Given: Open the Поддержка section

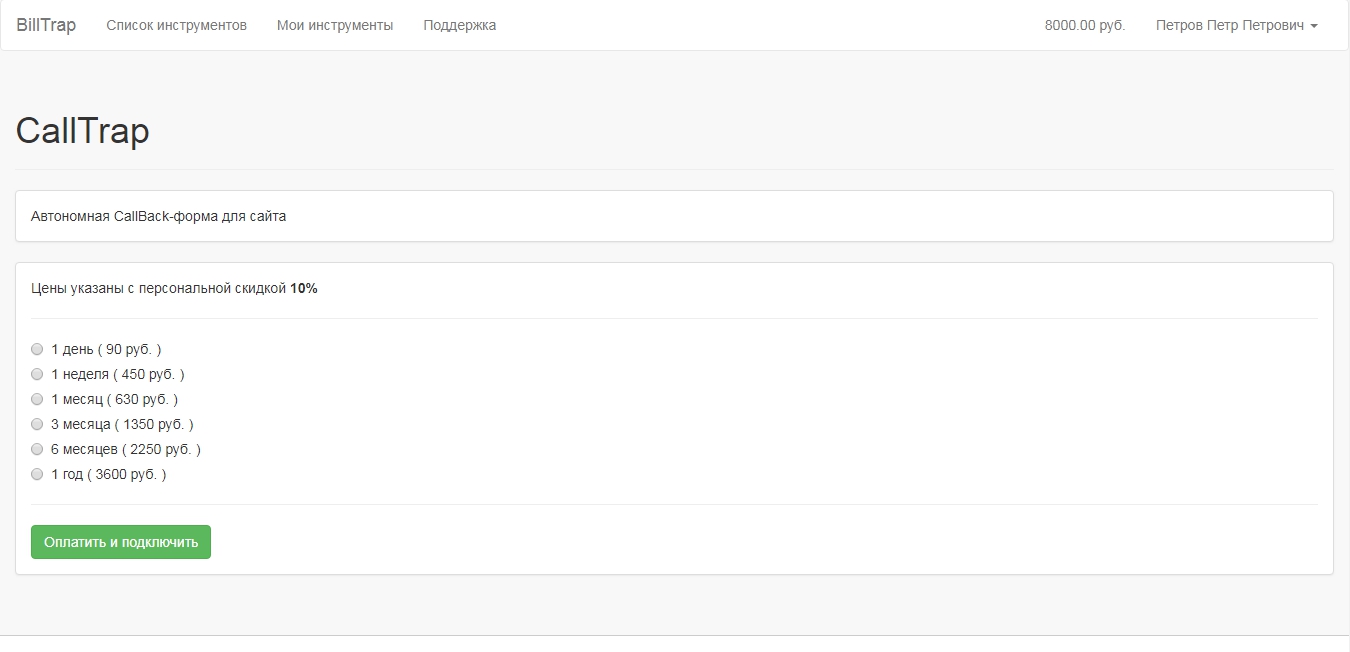Looking at the screenshot, I should [459, 25].
